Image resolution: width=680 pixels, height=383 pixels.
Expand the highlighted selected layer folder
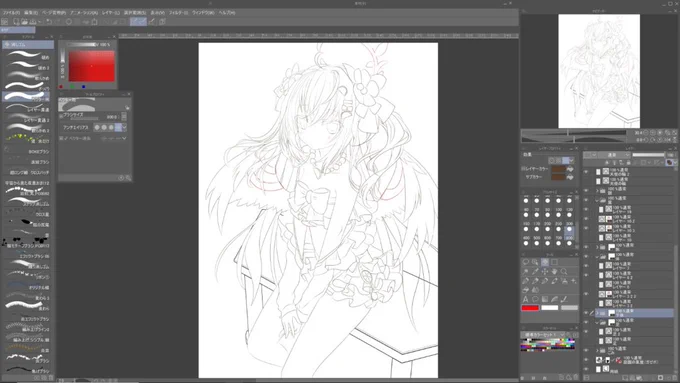597,313
